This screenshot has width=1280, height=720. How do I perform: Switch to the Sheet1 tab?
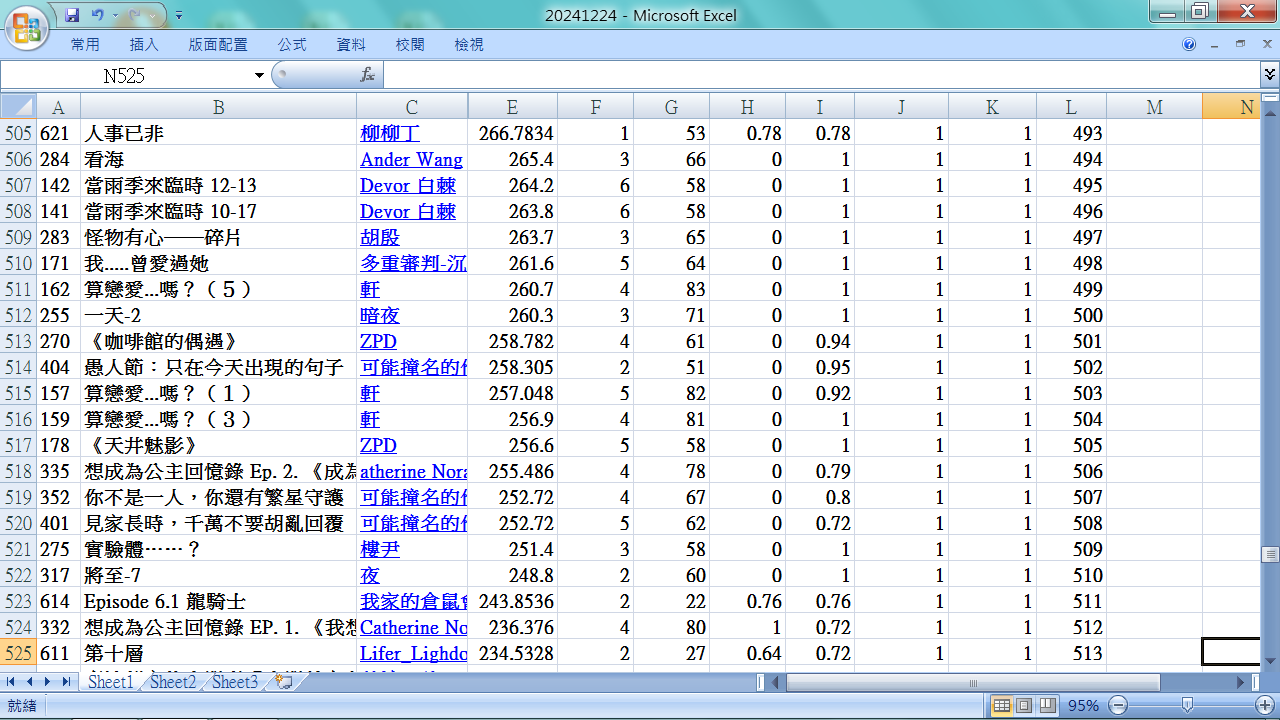point(110,682)
